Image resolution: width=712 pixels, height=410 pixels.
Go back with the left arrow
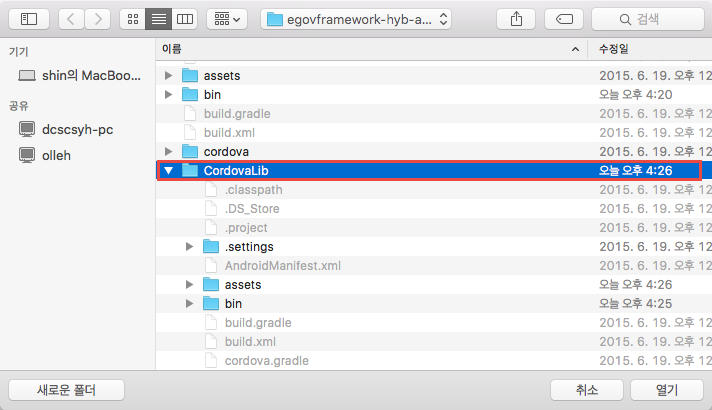coord(74,19)
